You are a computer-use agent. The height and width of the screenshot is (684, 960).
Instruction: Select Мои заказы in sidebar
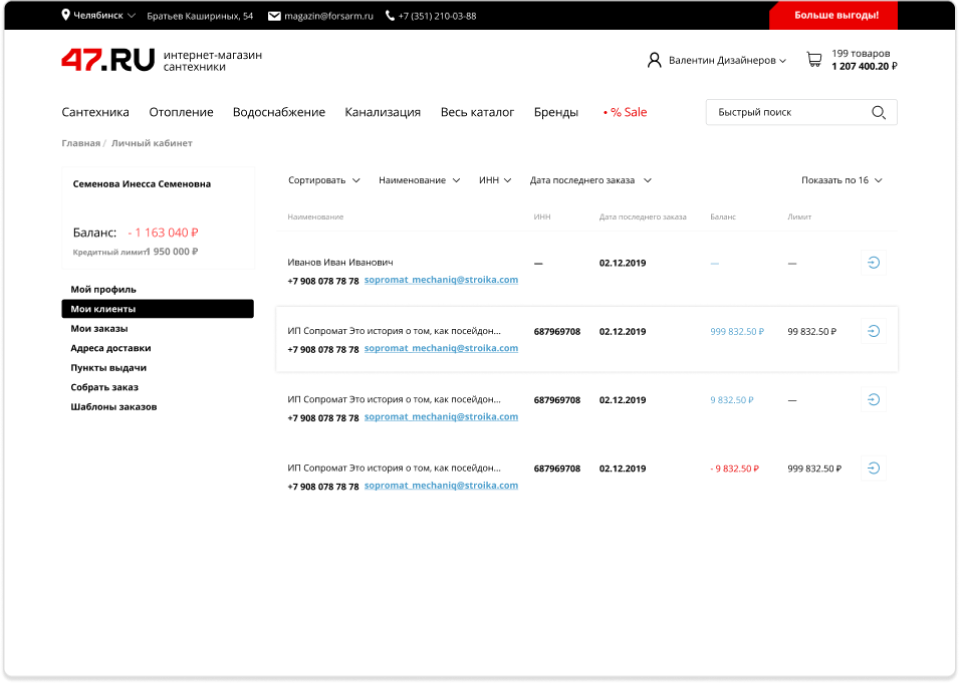click(x=99, y=328)
